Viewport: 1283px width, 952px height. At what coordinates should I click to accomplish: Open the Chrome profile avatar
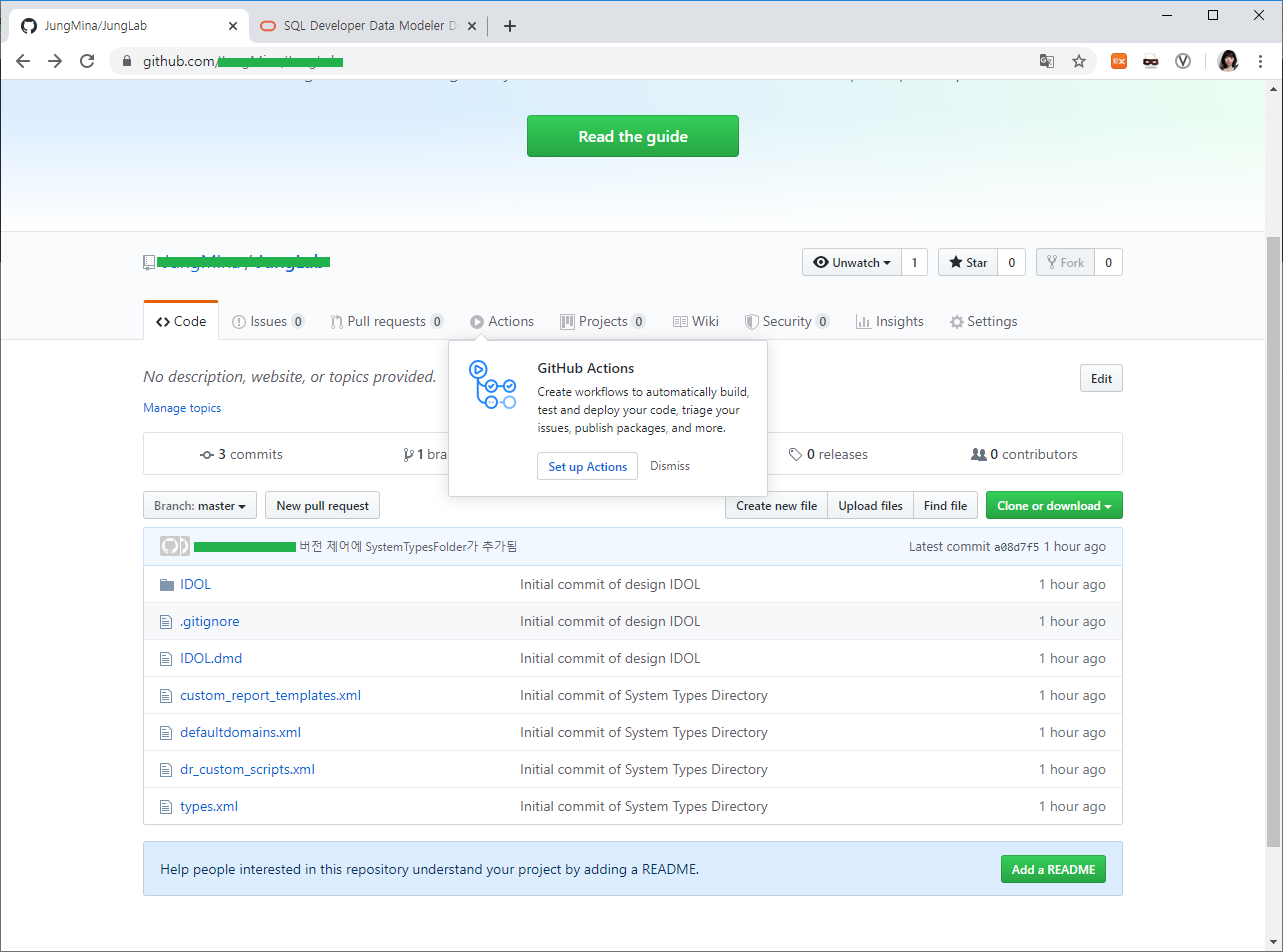(1228, 61)
